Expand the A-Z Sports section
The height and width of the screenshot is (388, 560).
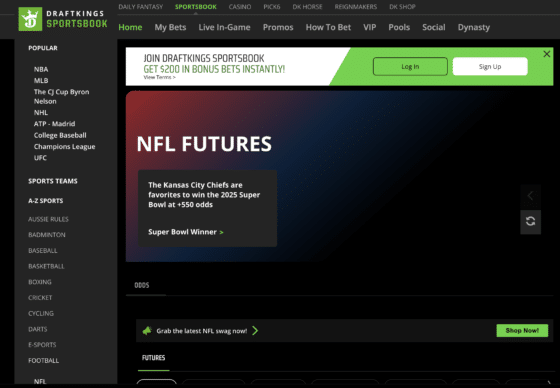[46, 201]
